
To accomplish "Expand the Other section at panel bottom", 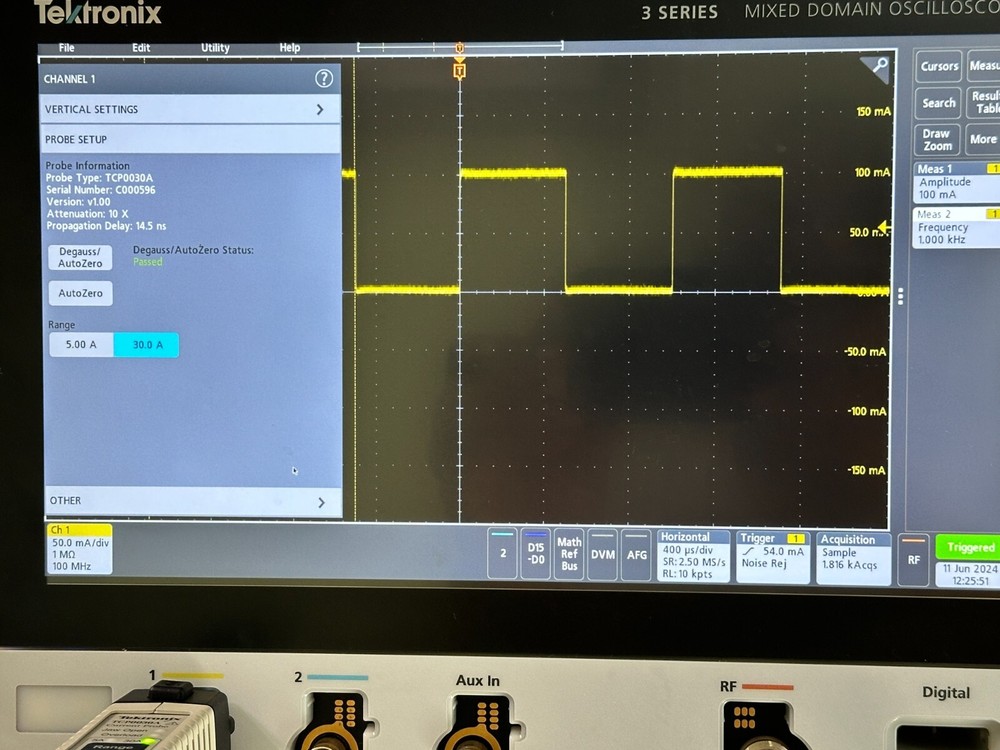I will click(190, 500).
